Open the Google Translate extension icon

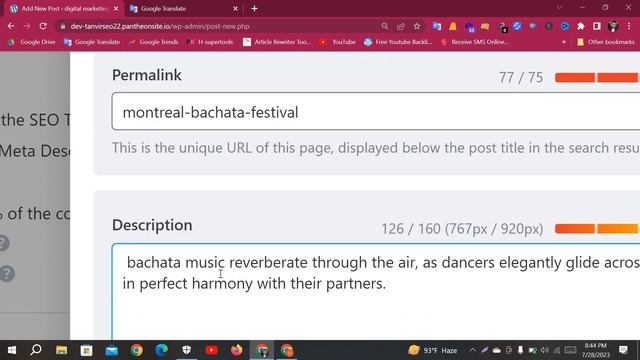pyautogui.click(x=437, y=26)
